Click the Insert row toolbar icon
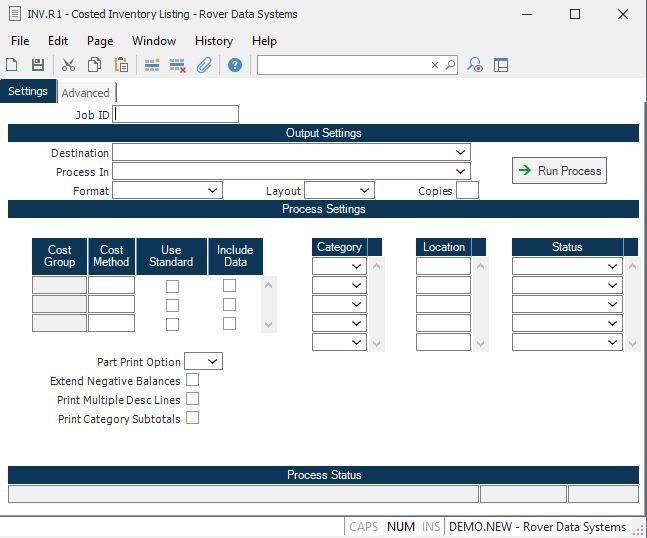 152,65
